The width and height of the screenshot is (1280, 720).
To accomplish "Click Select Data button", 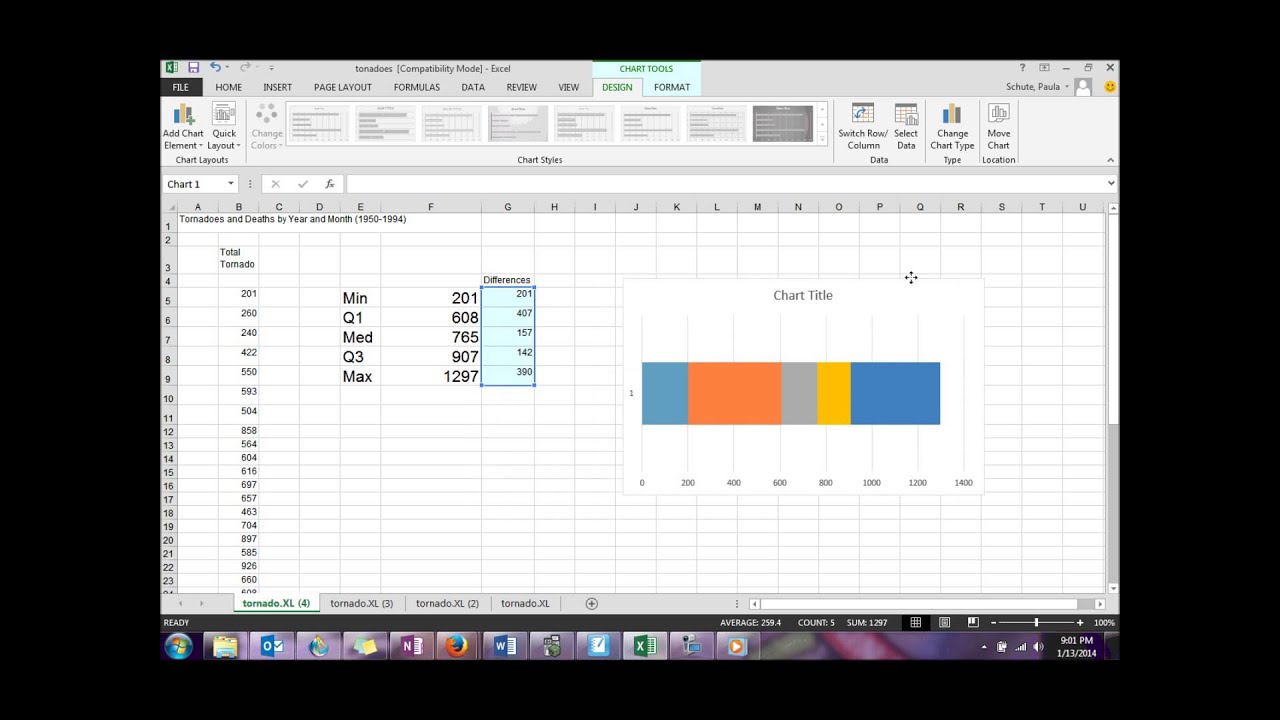I will pos(906,127).
